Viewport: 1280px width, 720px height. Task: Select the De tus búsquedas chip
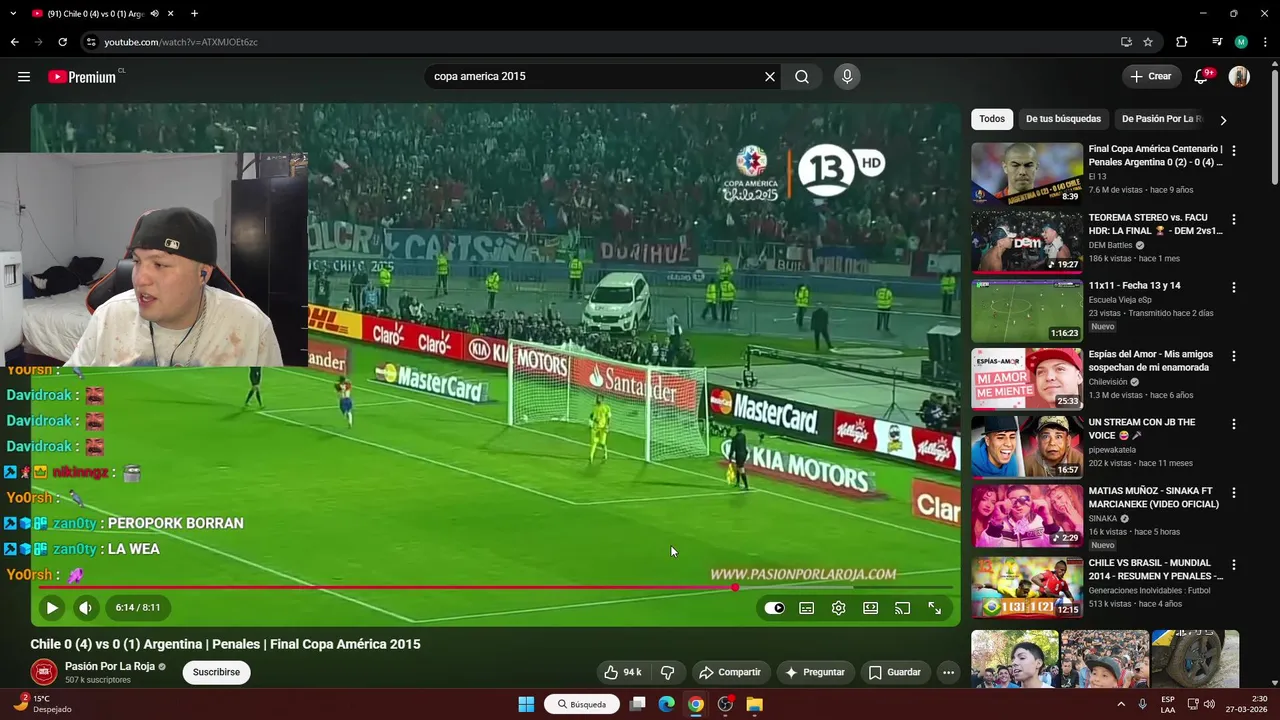[1063, 119]
